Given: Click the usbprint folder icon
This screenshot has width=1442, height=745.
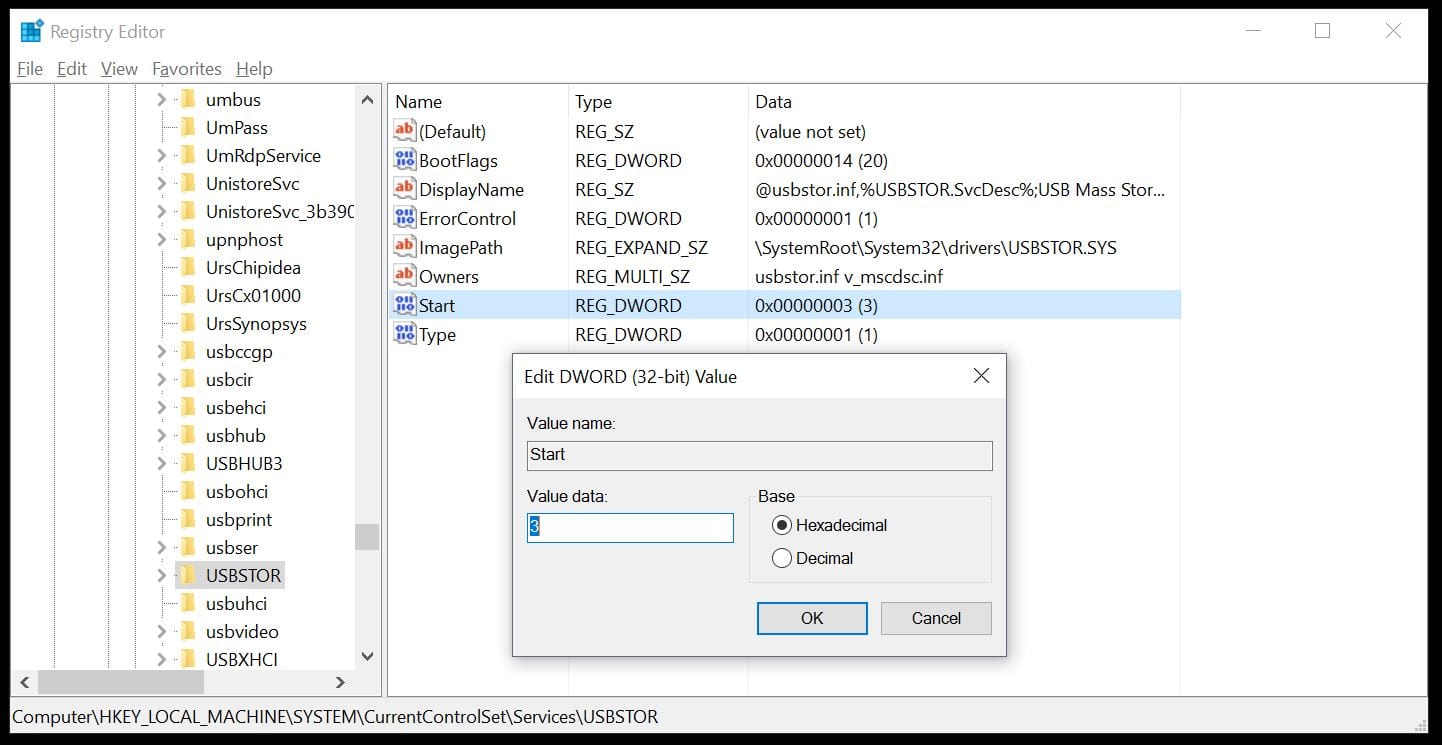Looking at the screenshot, I should [x=187, y=519].
